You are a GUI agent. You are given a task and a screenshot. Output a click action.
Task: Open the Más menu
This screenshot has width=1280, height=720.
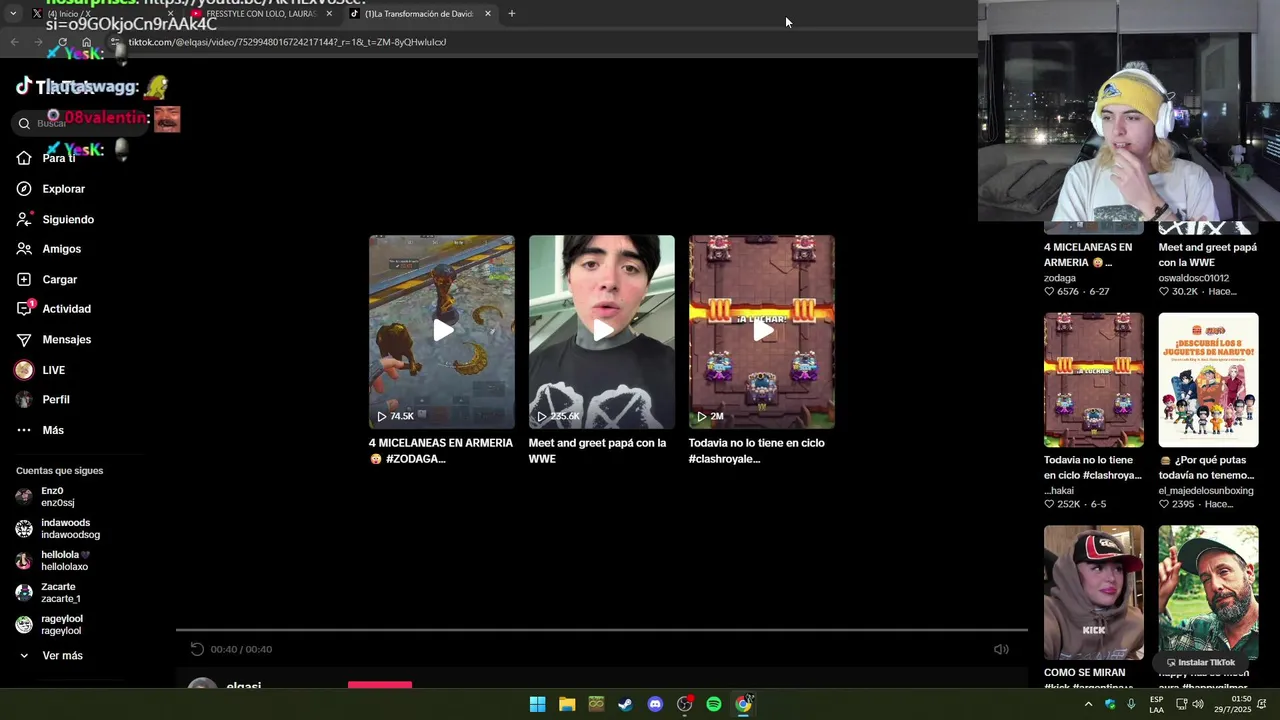pos(40,430)
